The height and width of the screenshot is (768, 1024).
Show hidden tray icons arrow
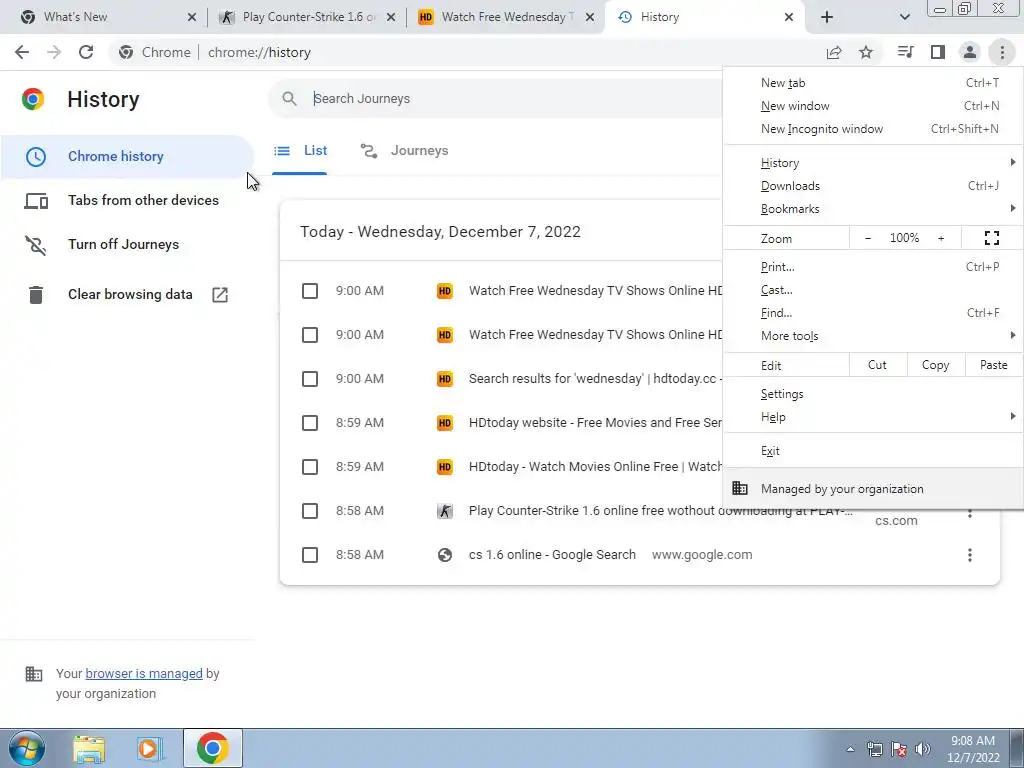(x=850, y=749)
